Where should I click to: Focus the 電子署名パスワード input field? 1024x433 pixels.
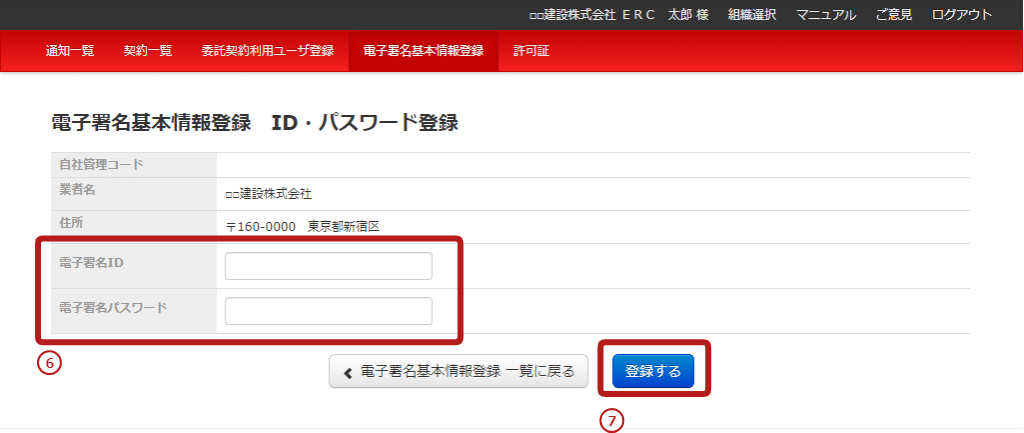click(328, 311)
